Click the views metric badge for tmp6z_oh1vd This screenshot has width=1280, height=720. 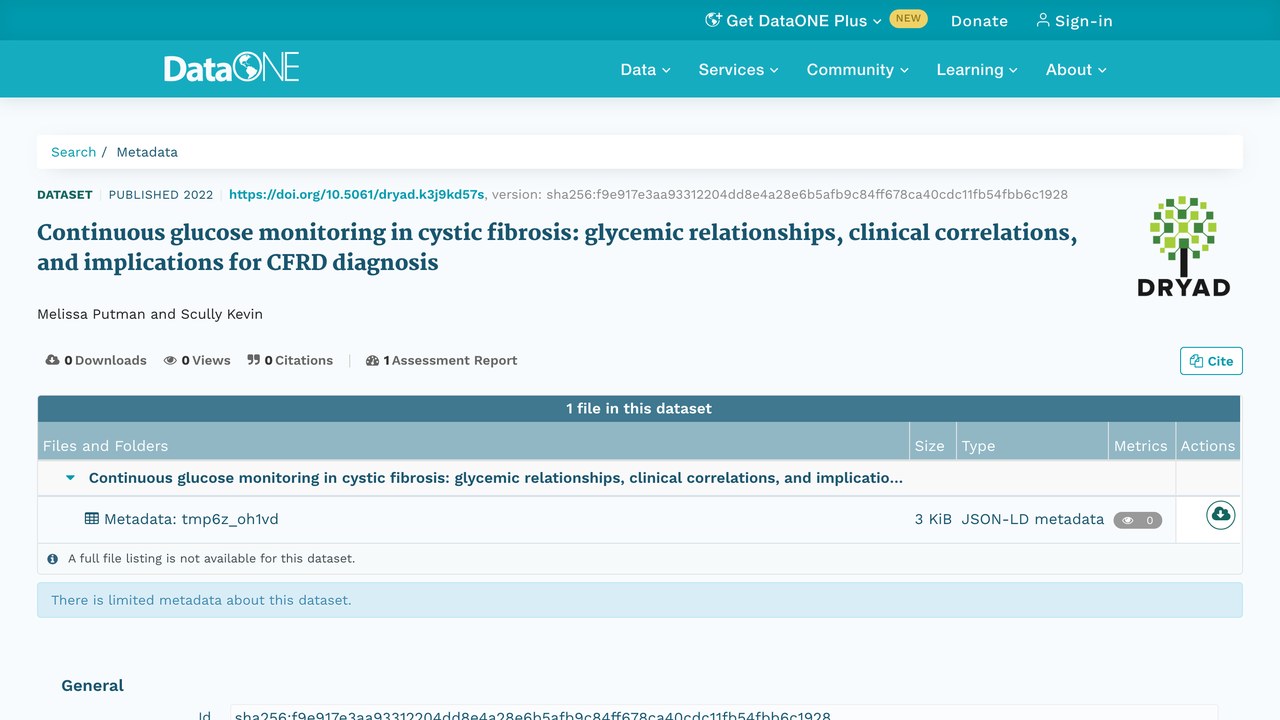1138,520
